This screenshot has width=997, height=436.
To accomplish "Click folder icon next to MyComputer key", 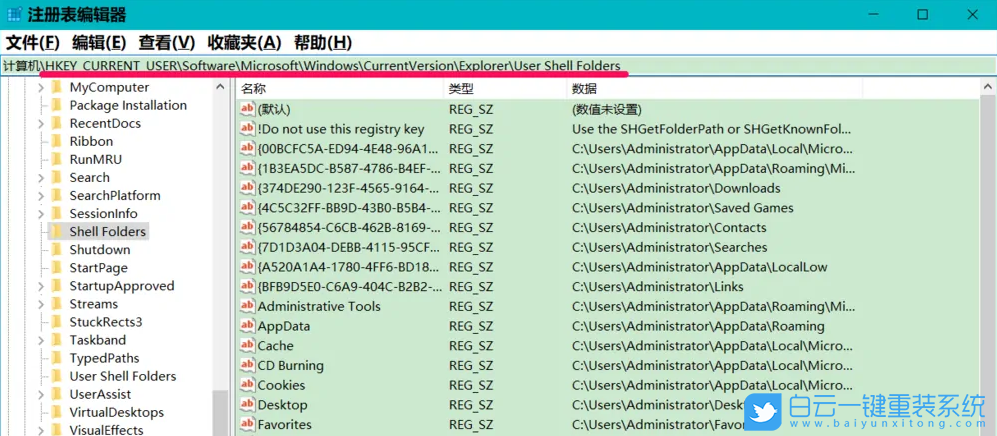I will point(57,87).
